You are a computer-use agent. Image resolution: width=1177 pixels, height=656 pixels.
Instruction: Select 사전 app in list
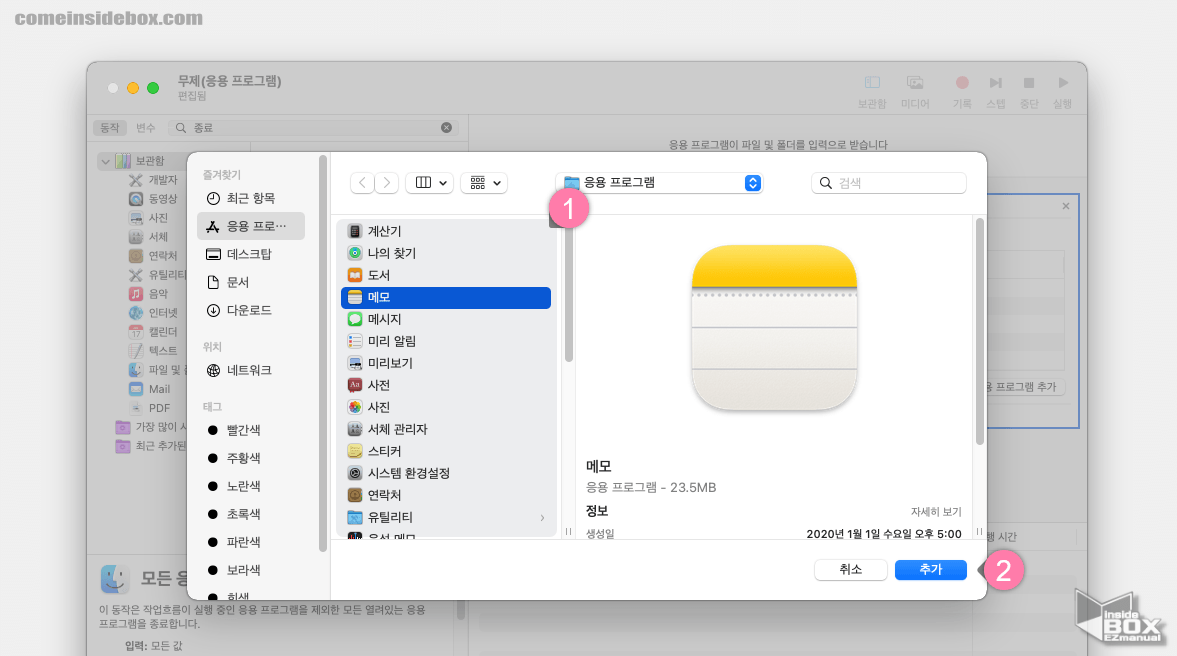[x=446, y=385]
